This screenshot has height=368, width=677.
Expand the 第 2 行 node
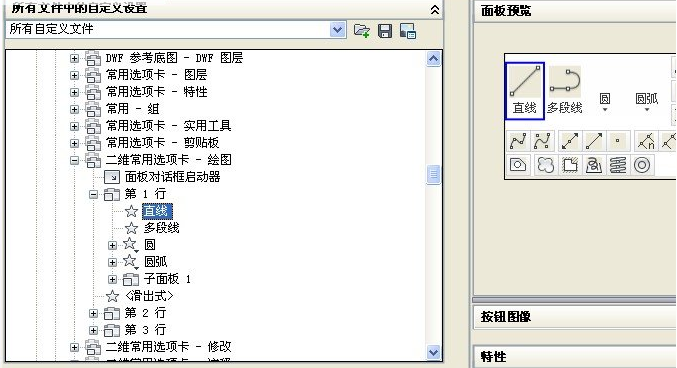(x=93, y=313)
